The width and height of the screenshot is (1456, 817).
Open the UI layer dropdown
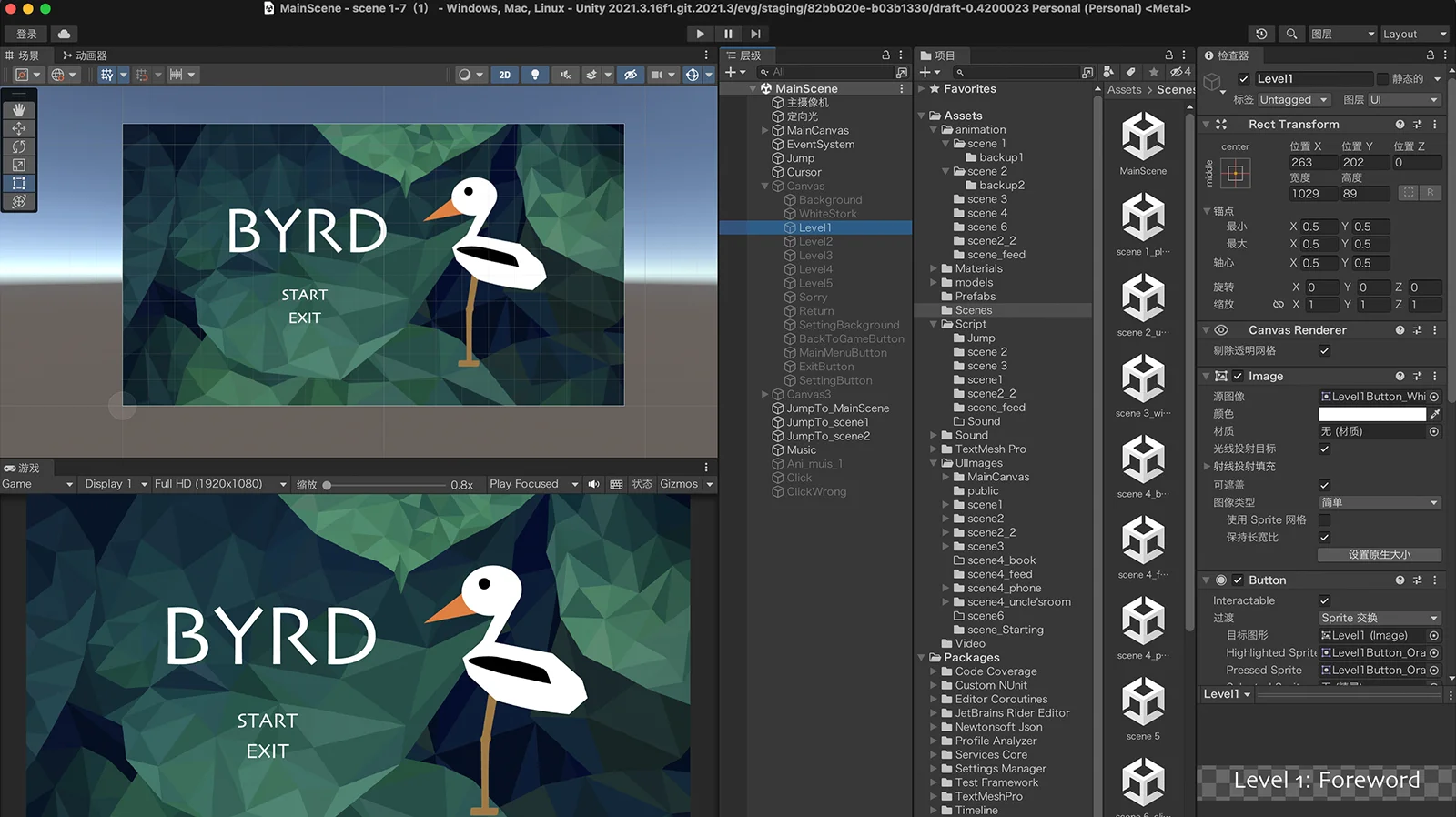[1404, 100]
